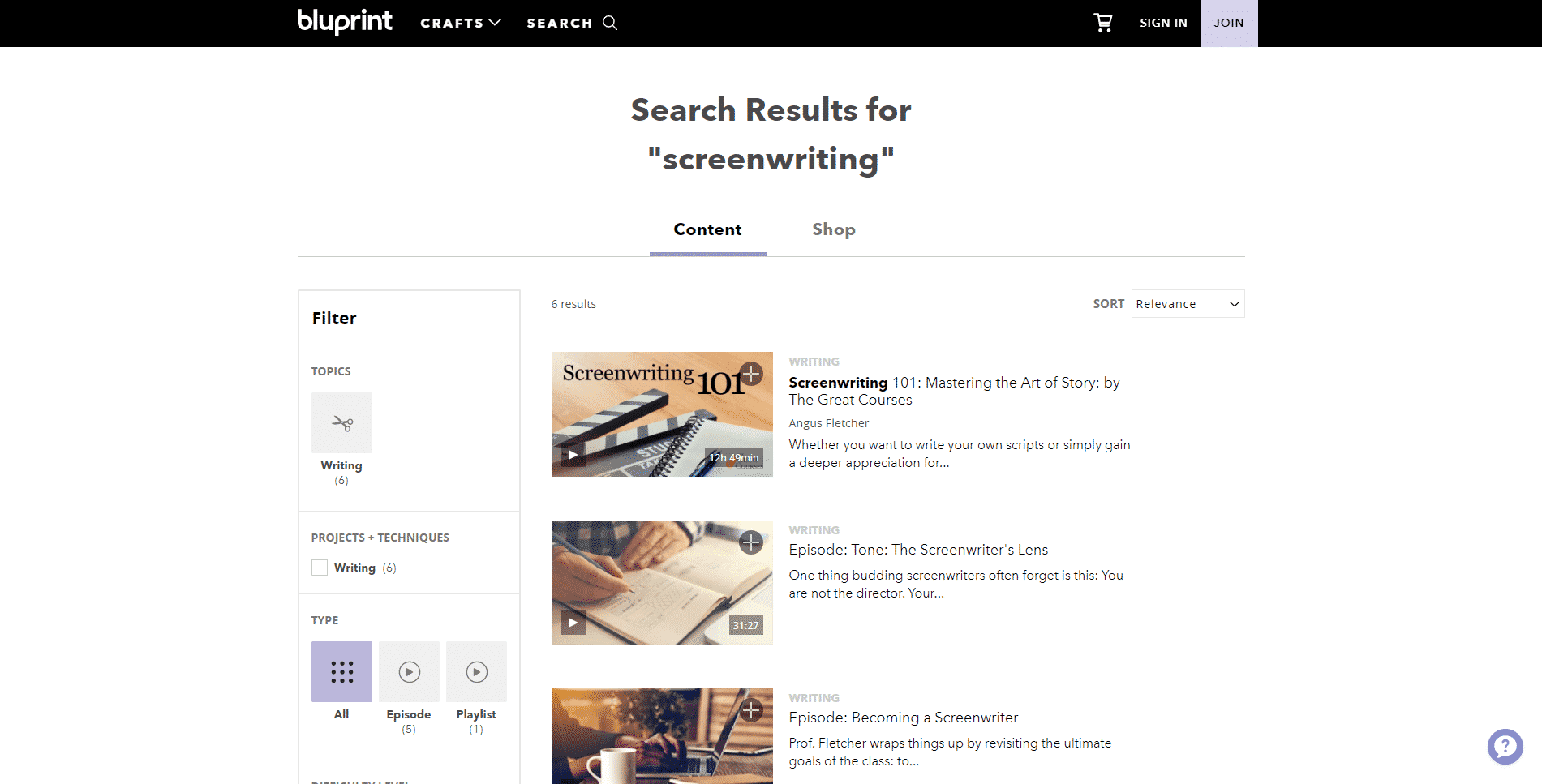Click Sign In link

(x=1163, y=23)
